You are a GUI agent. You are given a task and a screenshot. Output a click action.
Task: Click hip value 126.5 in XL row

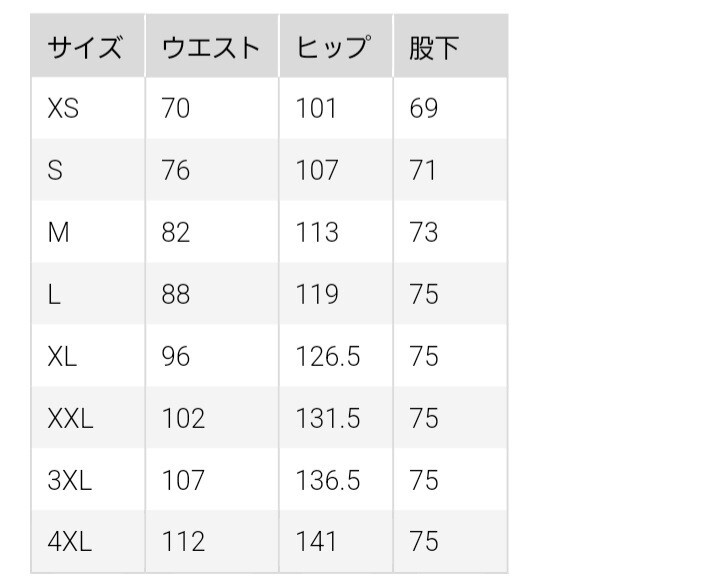pos(328,356)
